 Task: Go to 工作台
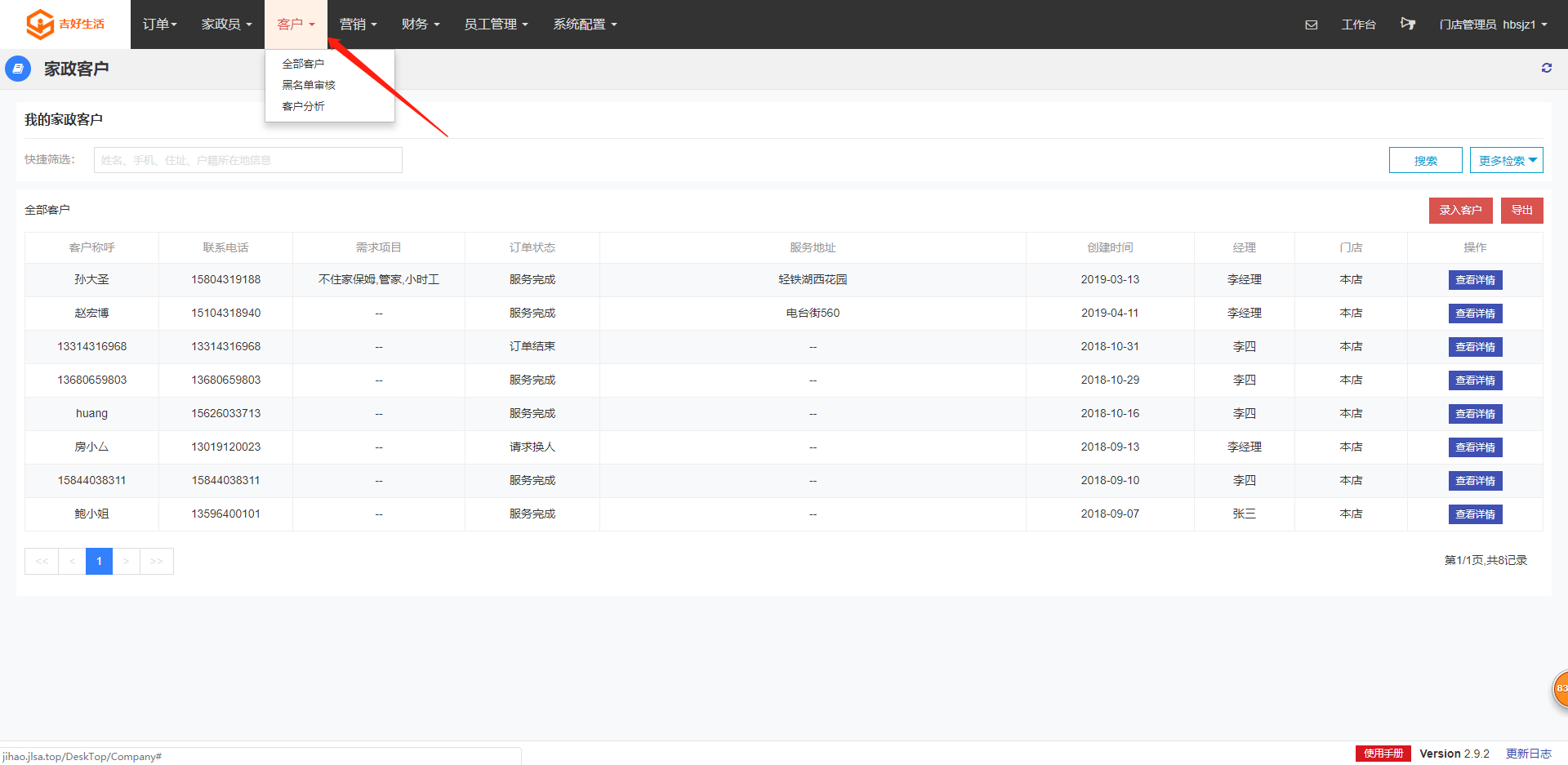[1358, 24]
